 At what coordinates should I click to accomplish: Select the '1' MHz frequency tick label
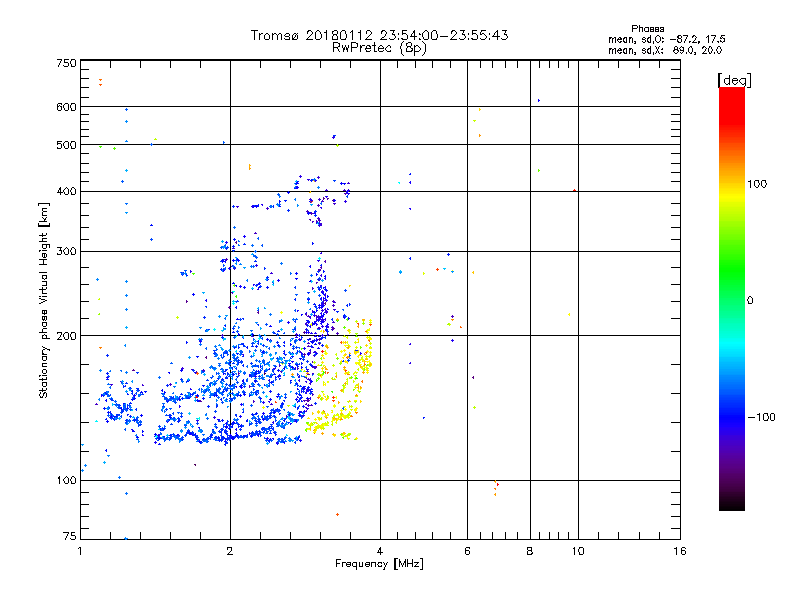click(80, 551)
